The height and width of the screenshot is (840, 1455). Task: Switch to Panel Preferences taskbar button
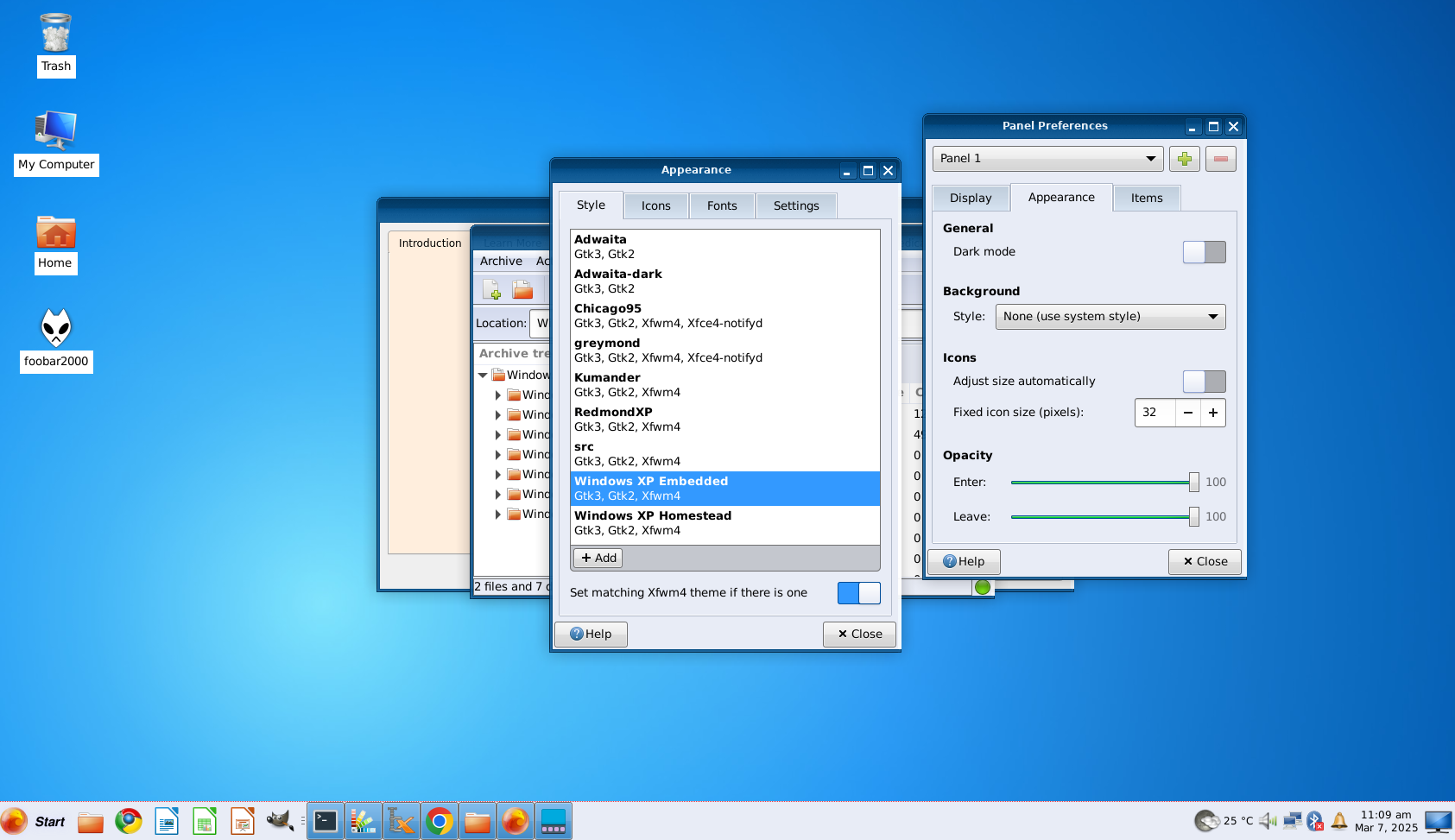554,821
